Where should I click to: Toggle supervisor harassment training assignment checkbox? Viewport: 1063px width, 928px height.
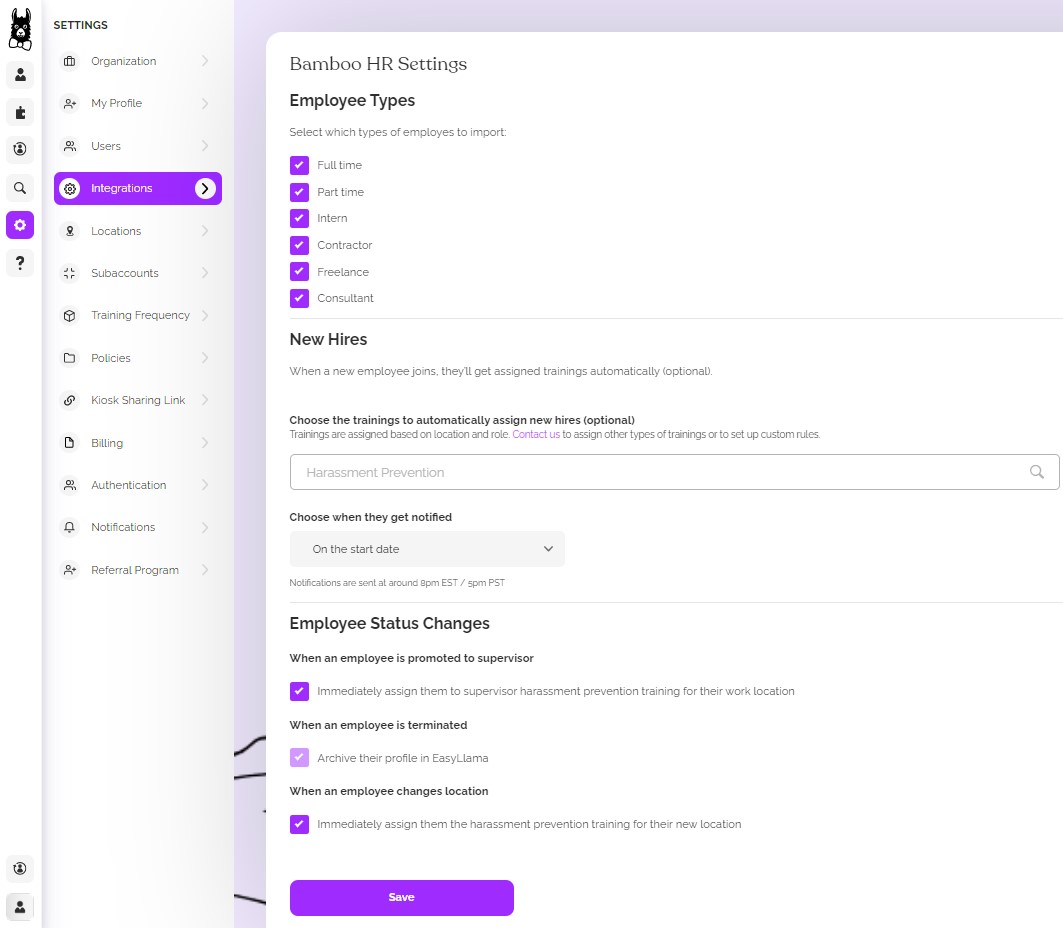point(299,691)
